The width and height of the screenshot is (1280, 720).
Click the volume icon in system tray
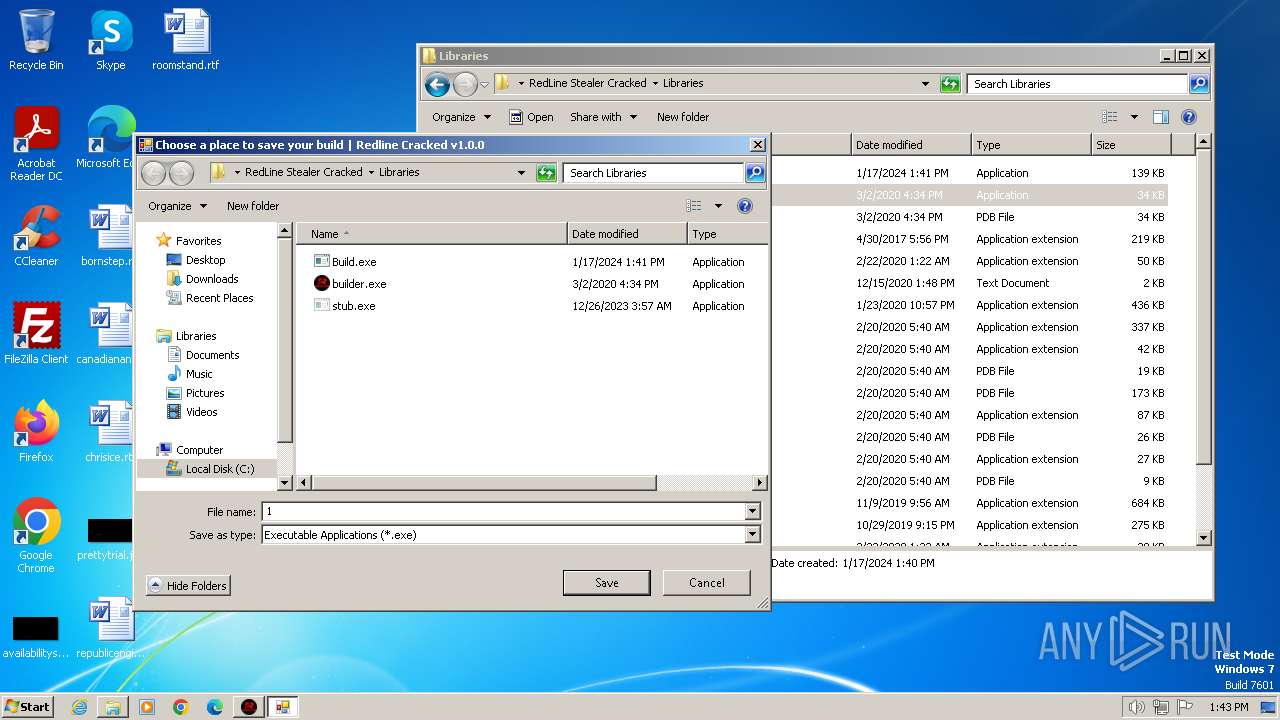tap(1137, 707)
